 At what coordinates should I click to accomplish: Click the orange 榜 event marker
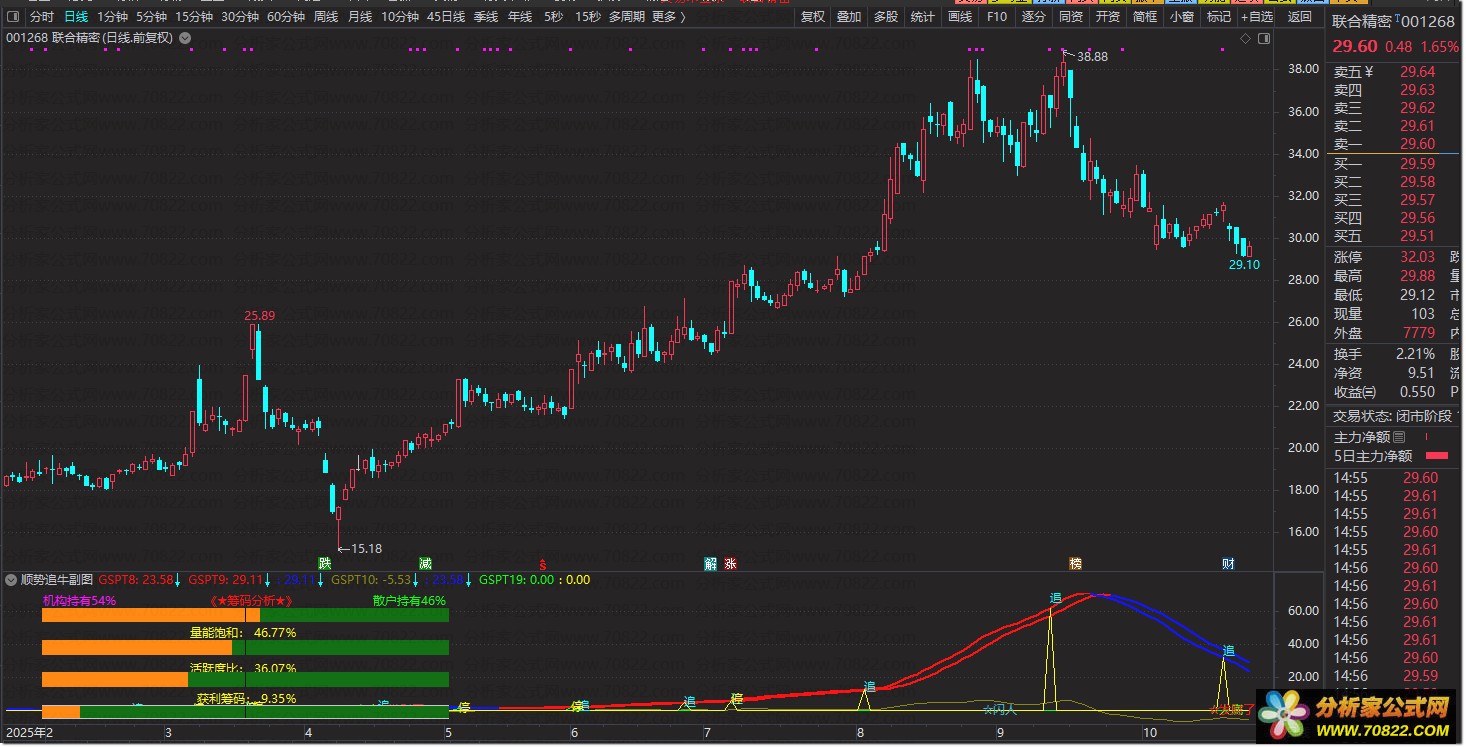(x=1076, y=563)
